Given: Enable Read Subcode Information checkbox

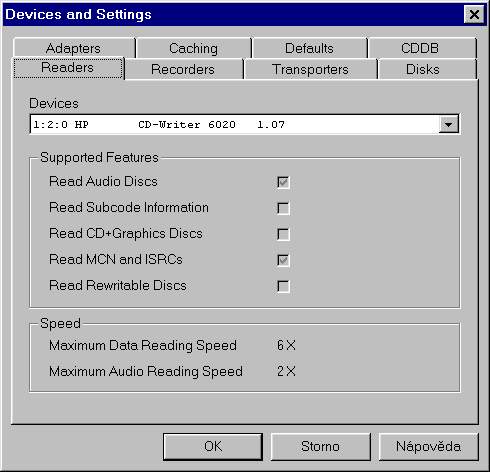Looking at the screenshot, I should [283, 208].
